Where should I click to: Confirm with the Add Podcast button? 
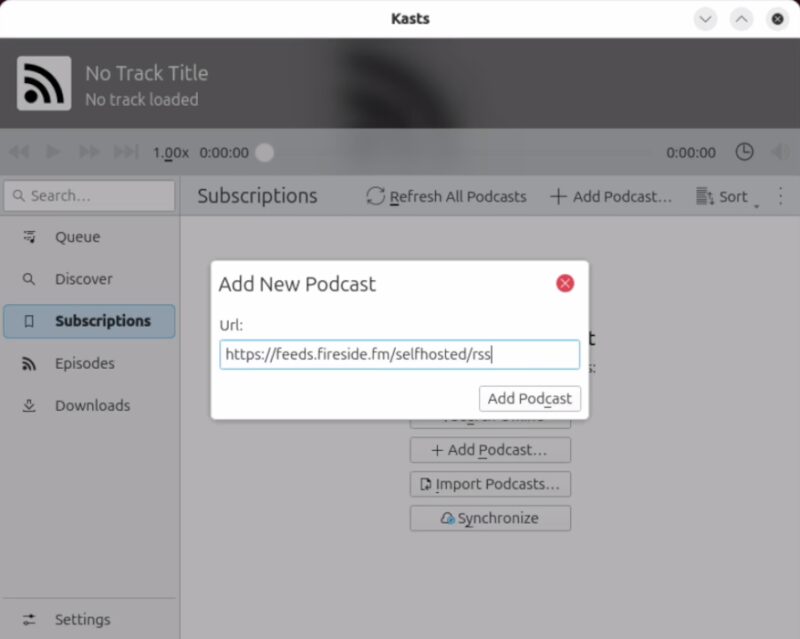[x=530, y=398]
